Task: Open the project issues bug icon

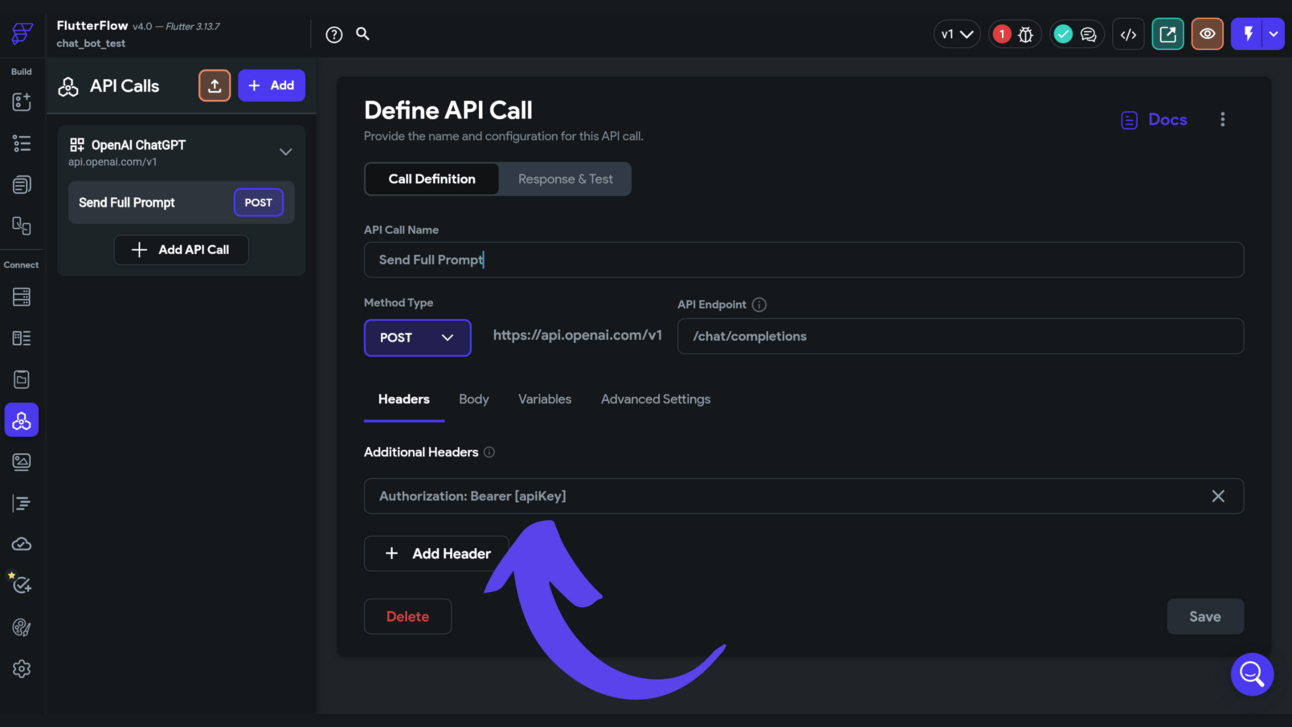Action: click(1026, 34)
